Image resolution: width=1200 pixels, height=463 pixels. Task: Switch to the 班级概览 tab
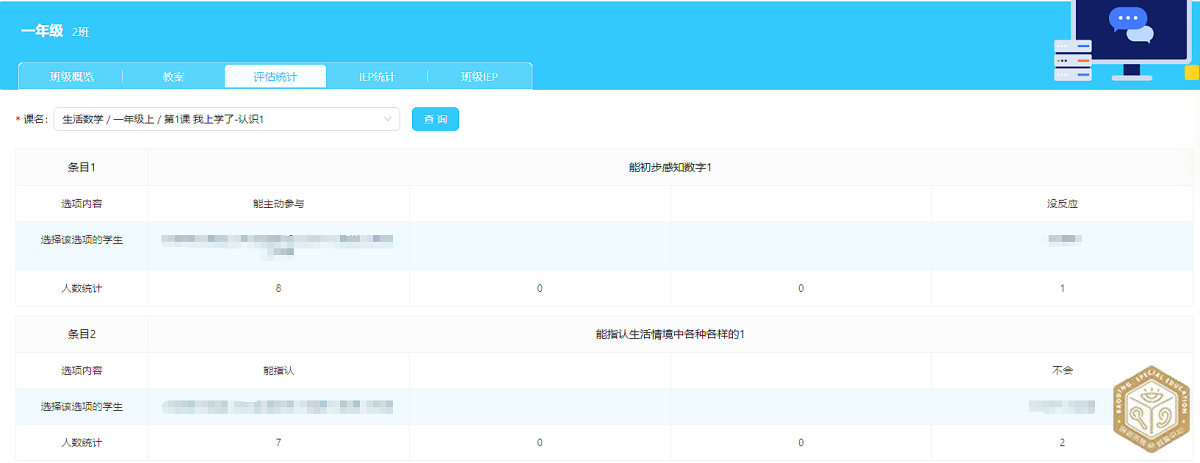(72, 77)
